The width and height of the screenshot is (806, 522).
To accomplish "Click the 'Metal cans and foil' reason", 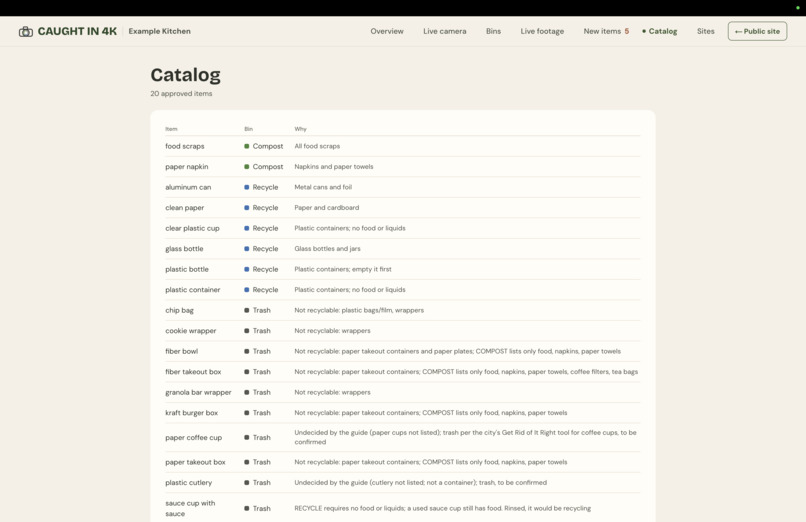I will (323, 188).
